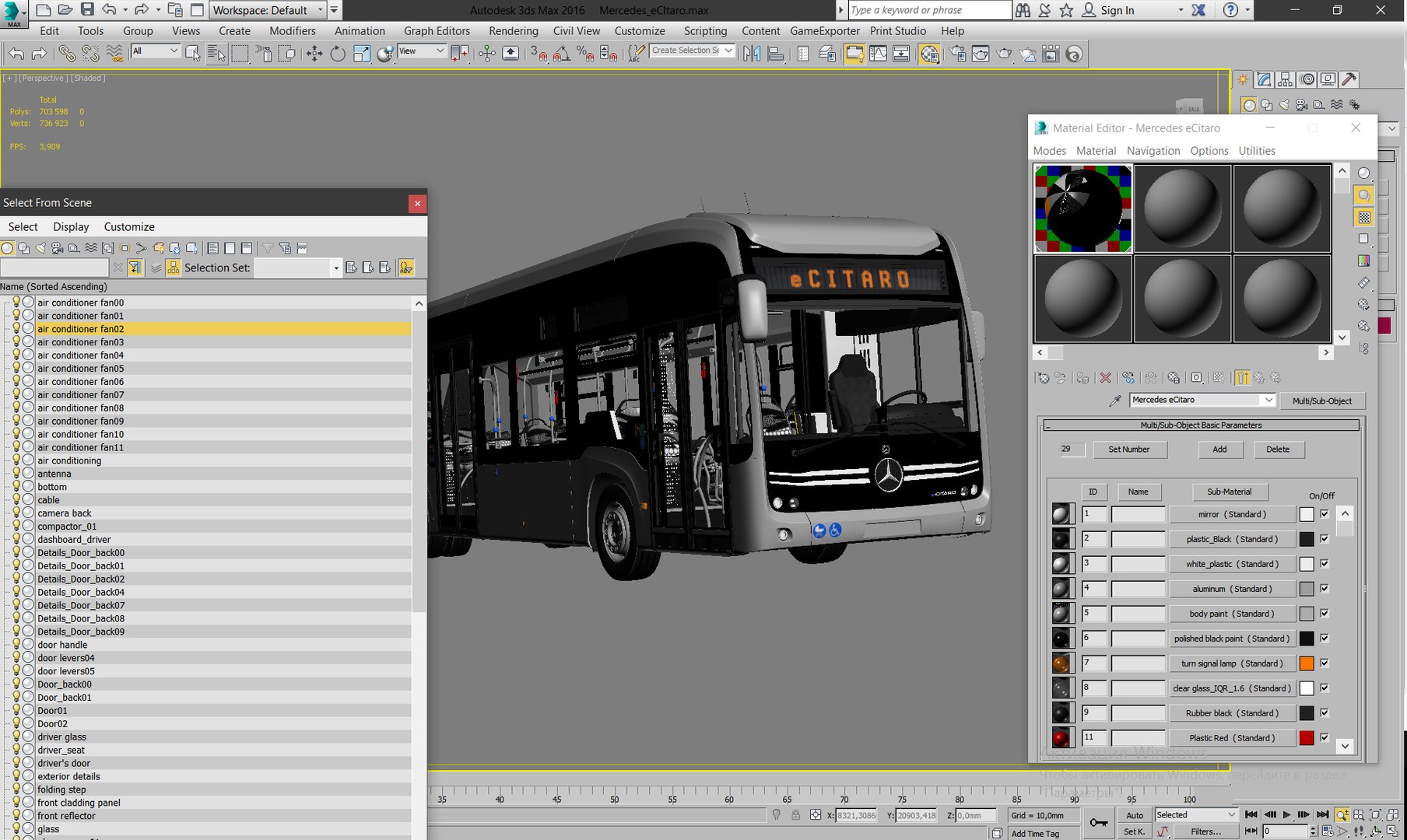Toggle On/Off checkbox for mirror sub-material

(1325, 514)
